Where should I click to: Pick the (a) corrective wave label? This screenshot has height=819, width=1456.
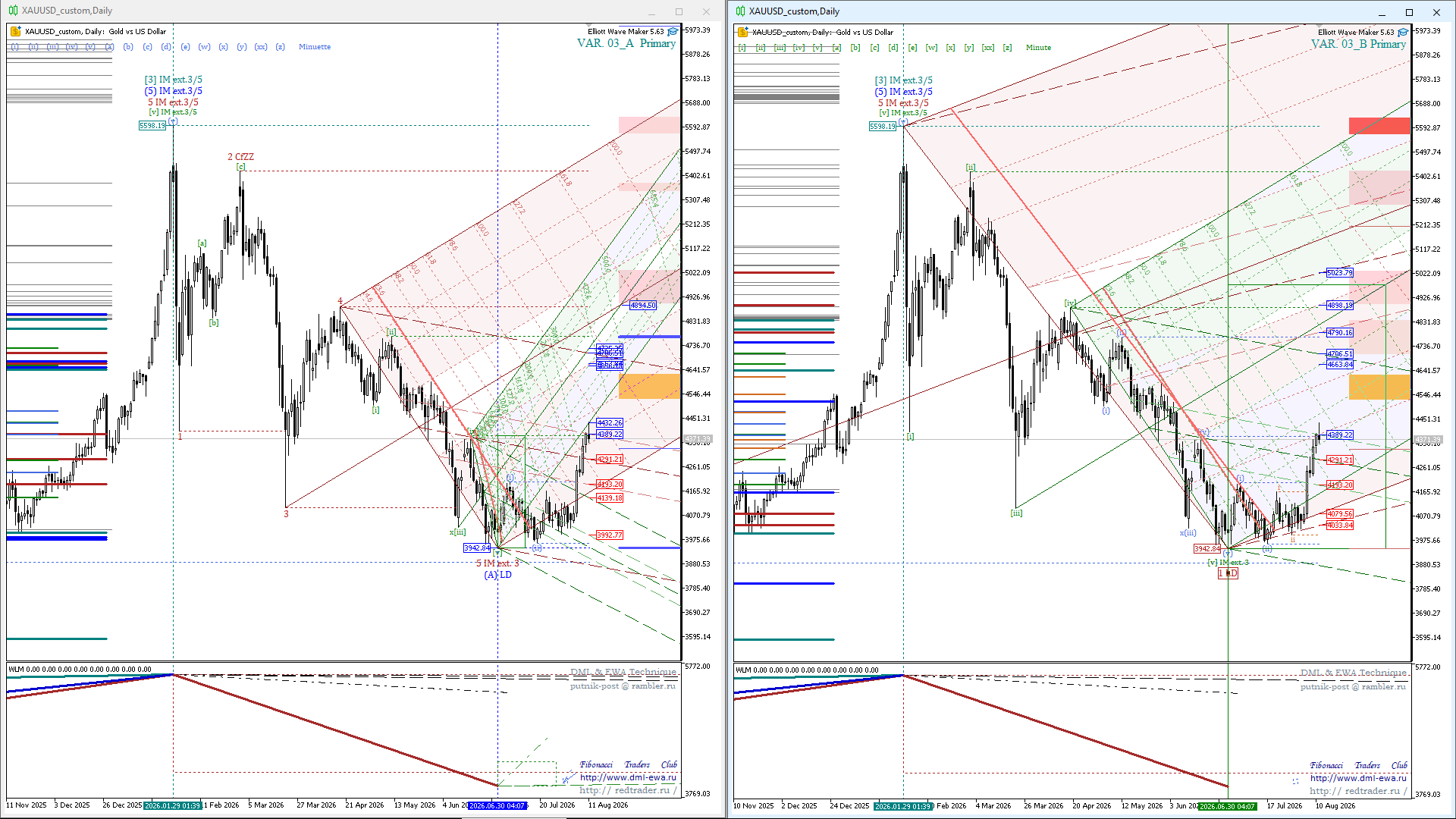[x=109, y=47]
